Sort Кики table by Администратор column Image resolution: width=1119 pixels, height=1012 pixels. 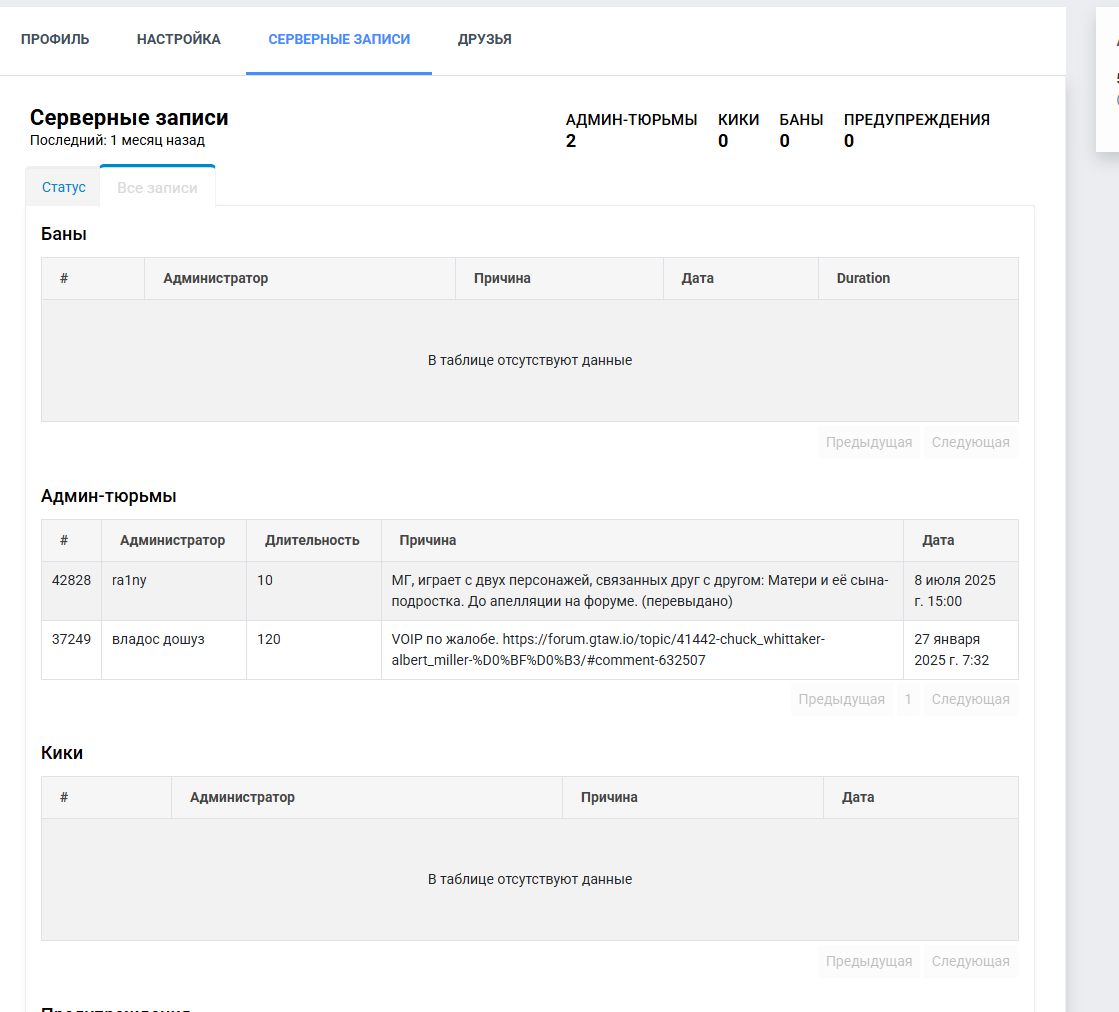(x=367, y=797)
